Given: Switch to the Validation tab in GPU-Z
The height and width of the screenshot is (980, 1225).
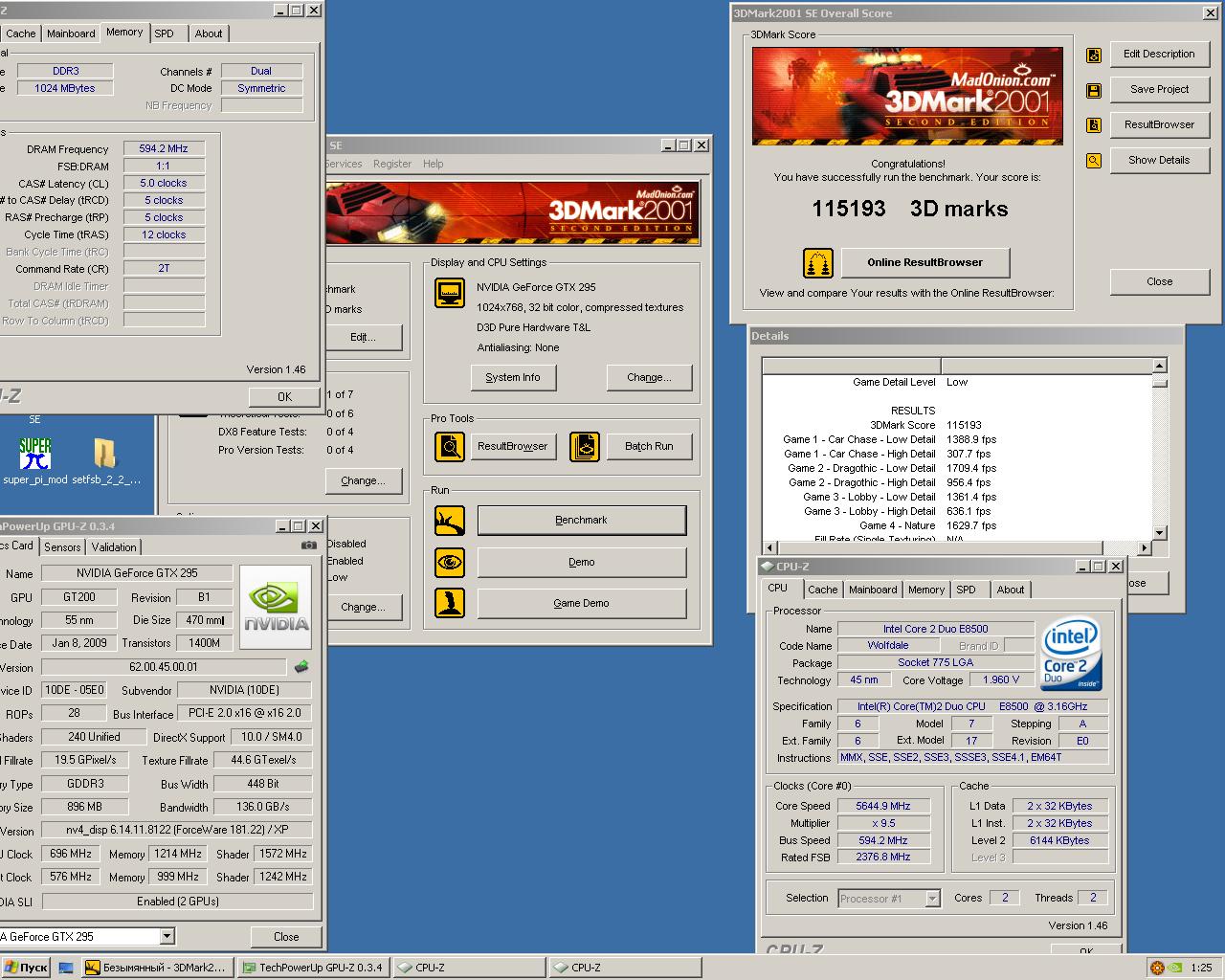Looking at the screenshot, I should [114, 547].
